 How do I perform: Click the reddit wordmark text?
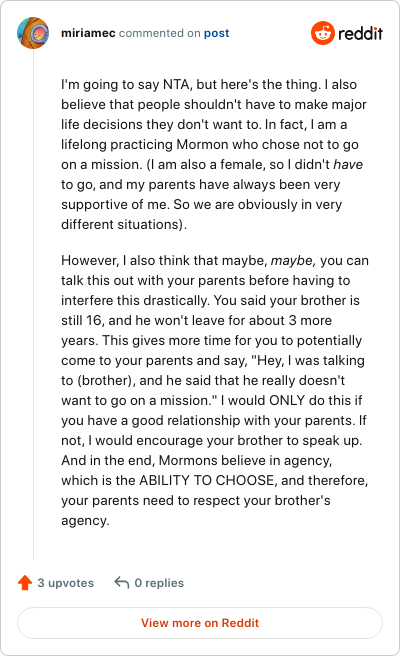click(360, 33)
